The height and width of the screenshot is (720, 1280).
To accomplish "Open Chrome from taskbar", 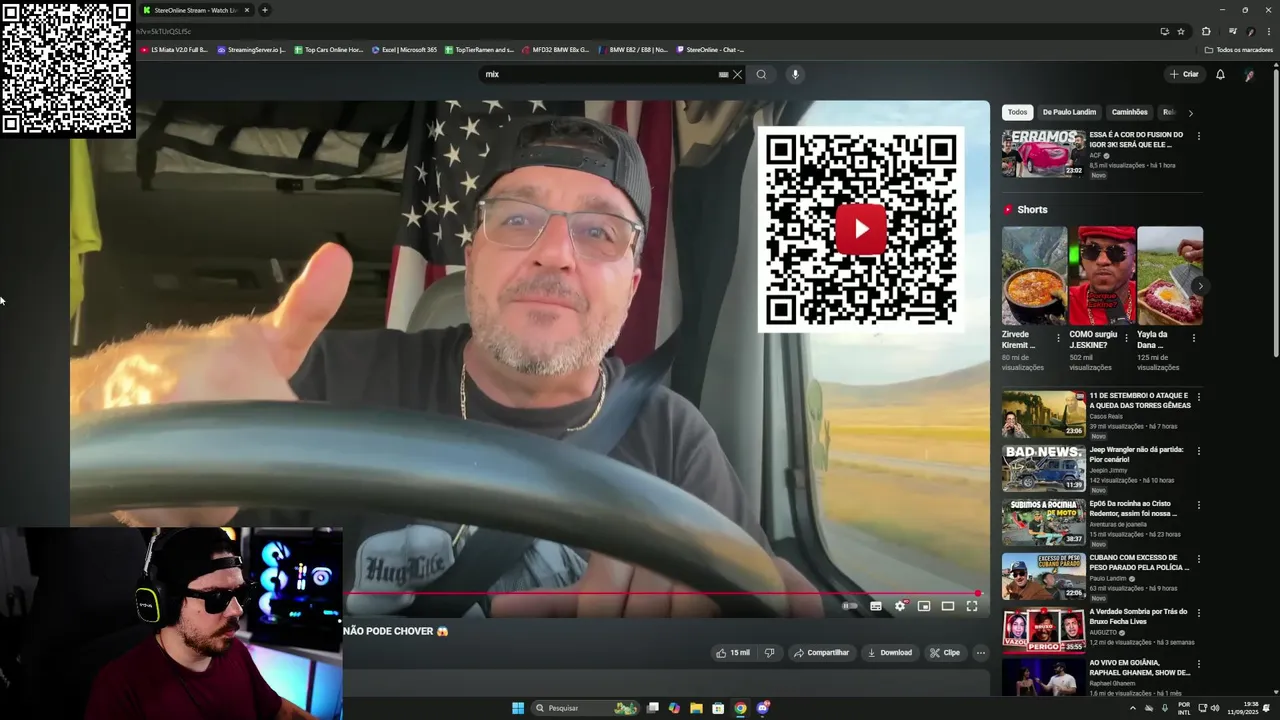I will [x=740, y=708].
